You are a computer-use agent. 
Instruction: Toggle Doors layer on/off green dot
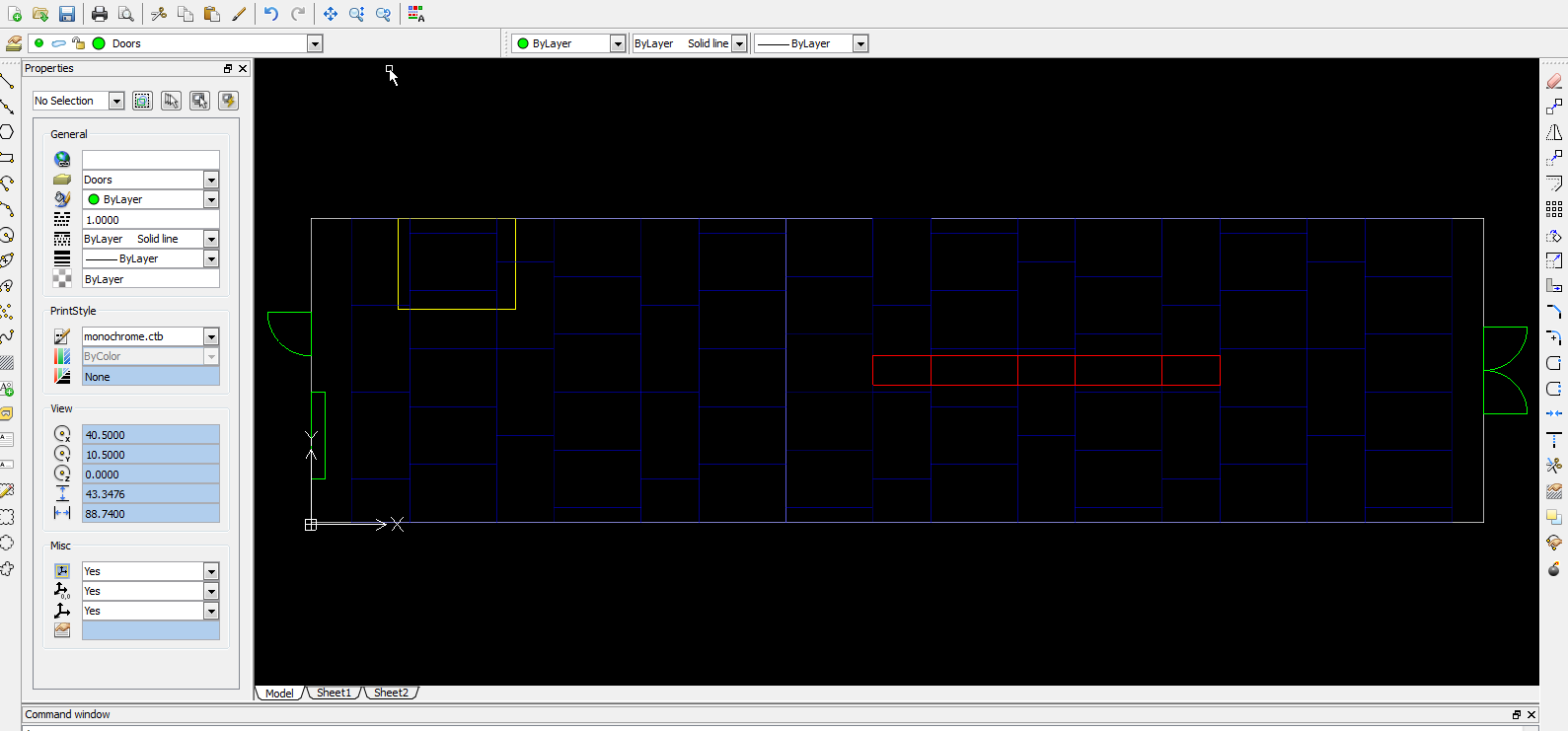38,43
